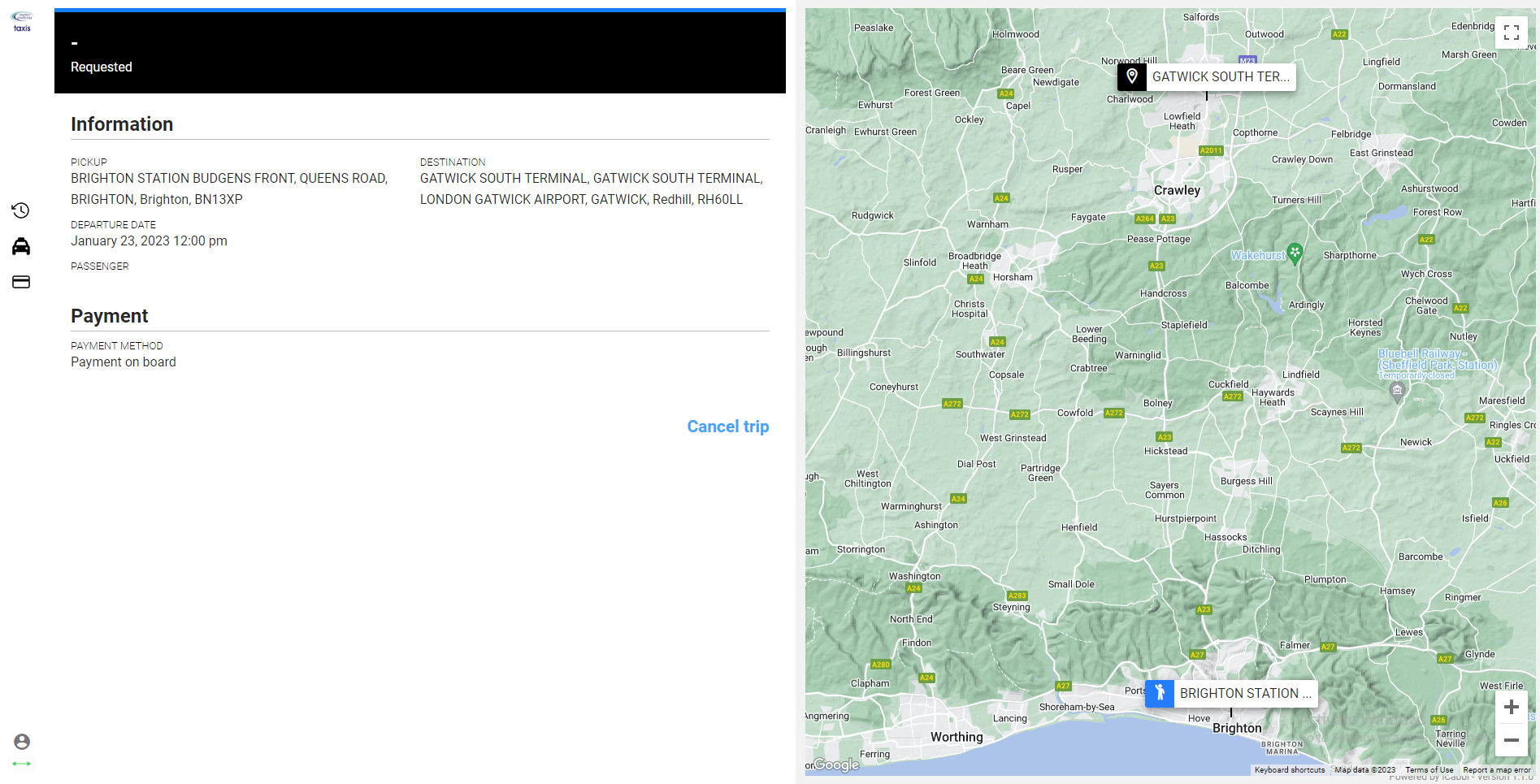
Task: Click the Horsham label on map
Action: 1013,277
